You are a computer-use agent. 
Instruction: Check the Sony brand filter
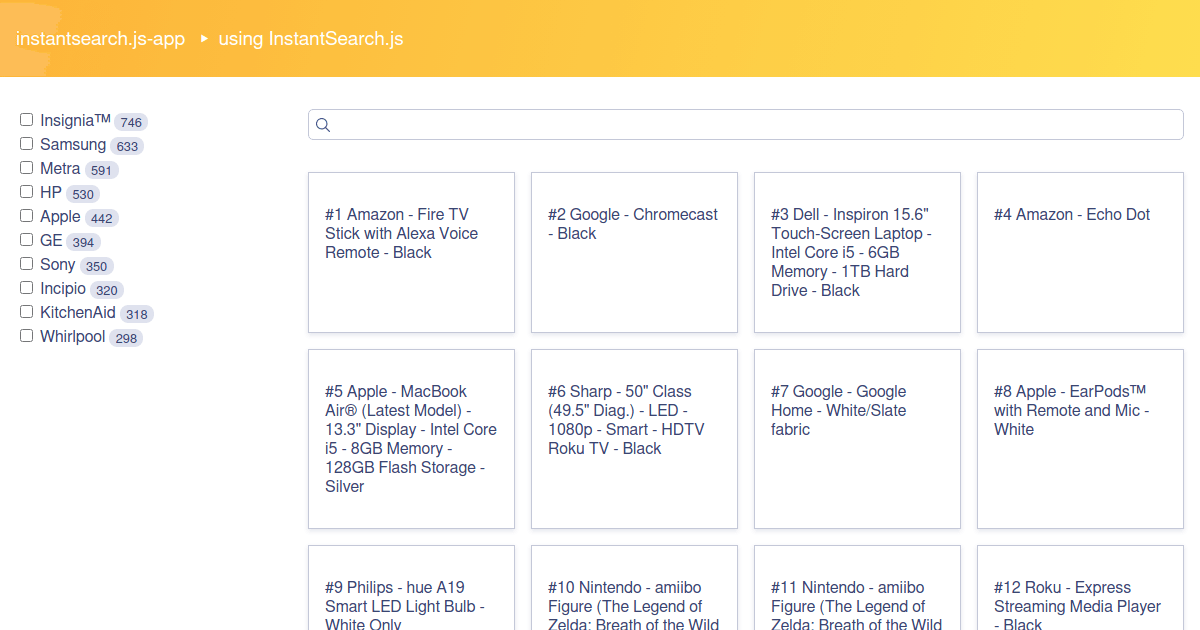27,264
